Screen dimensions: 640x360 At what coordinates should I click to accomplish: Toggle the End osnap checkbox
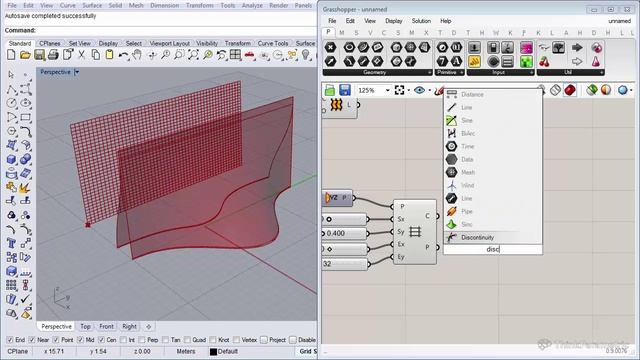[10, 340]
